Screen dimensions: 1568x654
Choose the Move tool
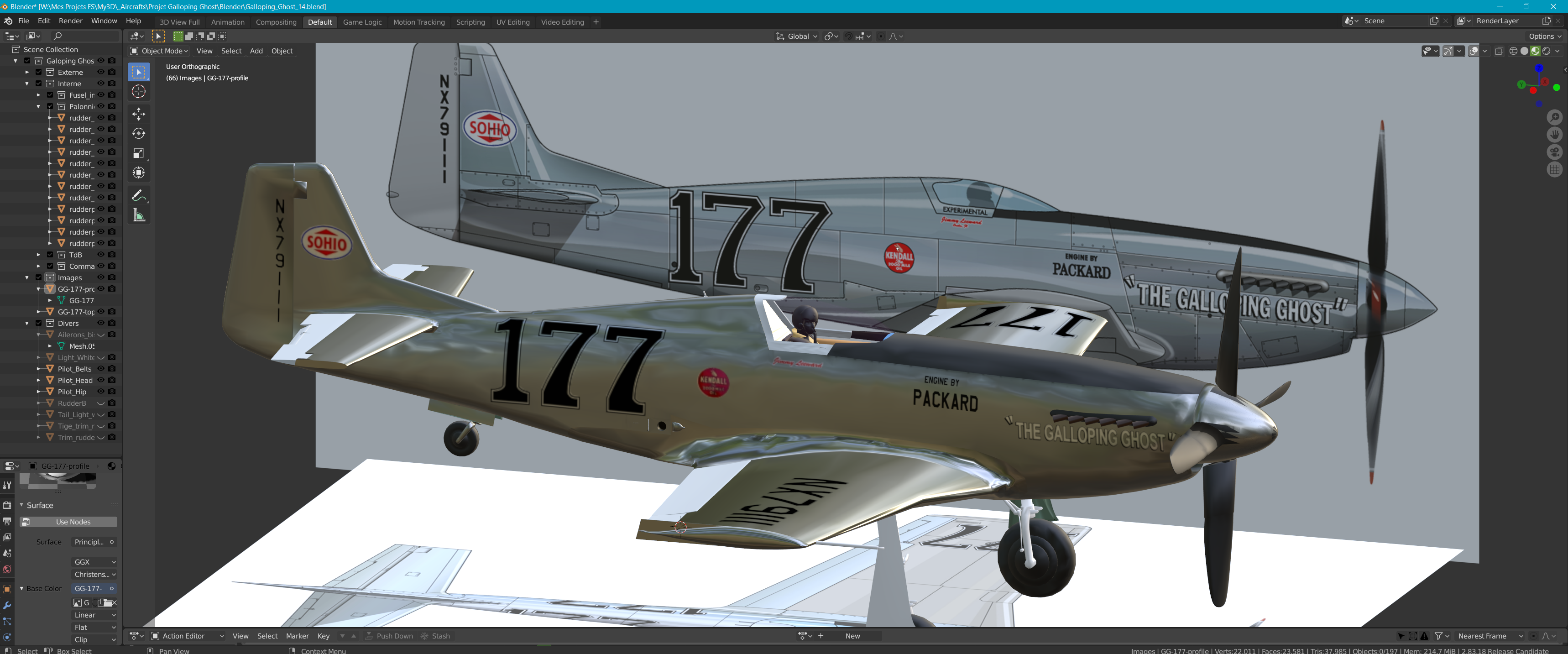tap(139, 114)
